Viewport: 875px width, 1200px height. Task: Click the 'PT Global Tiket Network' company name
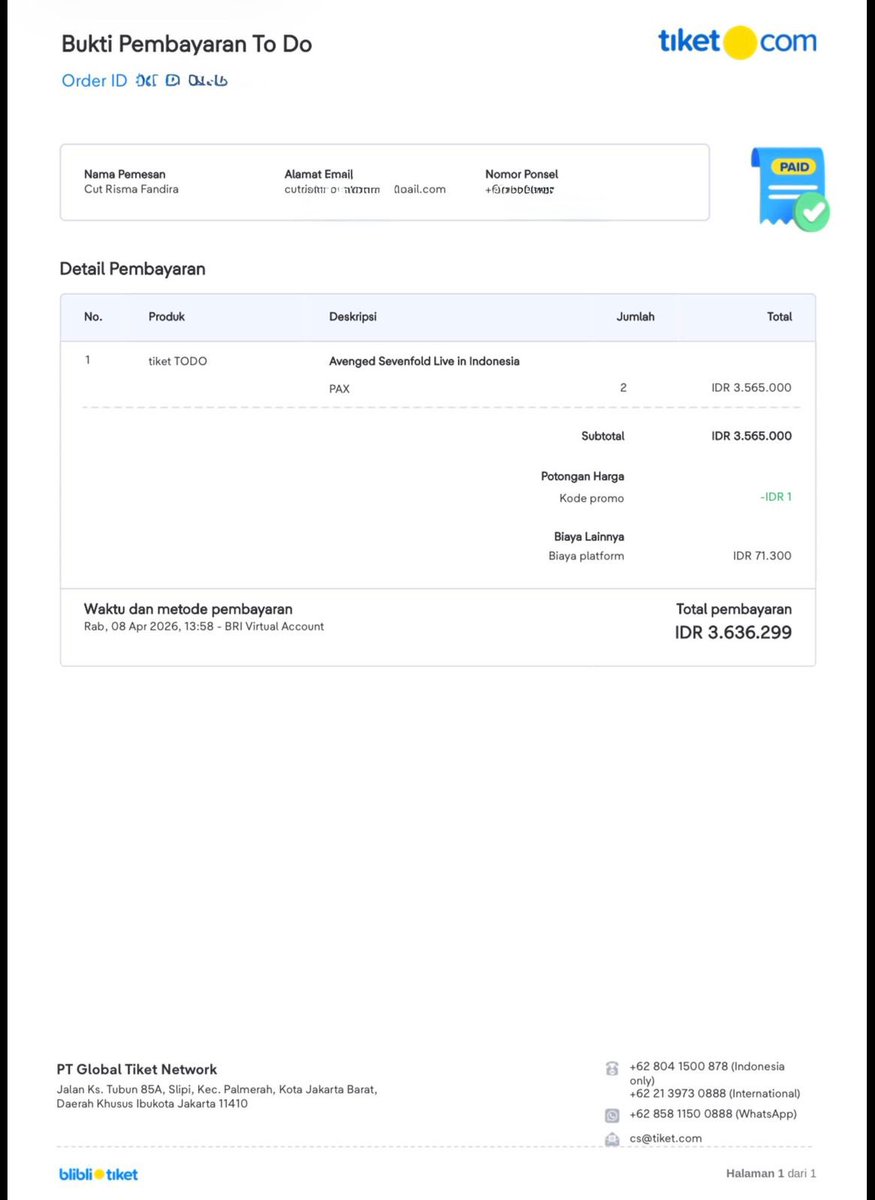(x=137, y=1069)
